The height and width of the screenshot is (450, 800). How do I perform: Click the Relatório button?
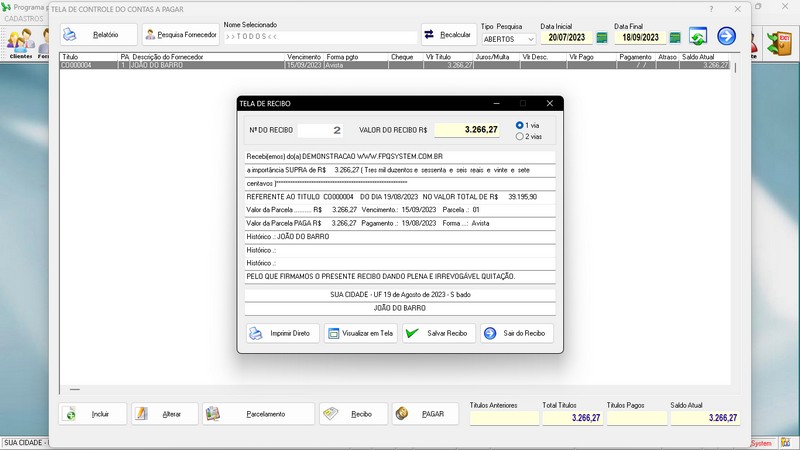pyautogui.click(x=99, y=35)
